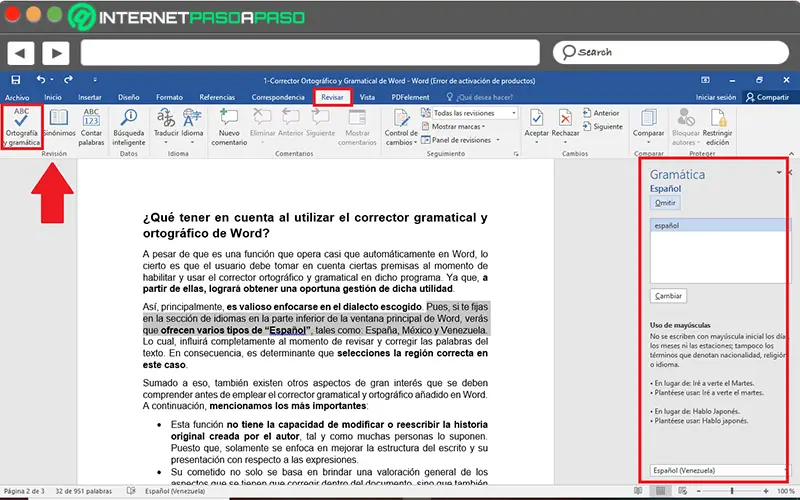Viewport: 800px width, 500px height.
Task: Switch to the Correspondencia tab
Action: tap(278, 97)
